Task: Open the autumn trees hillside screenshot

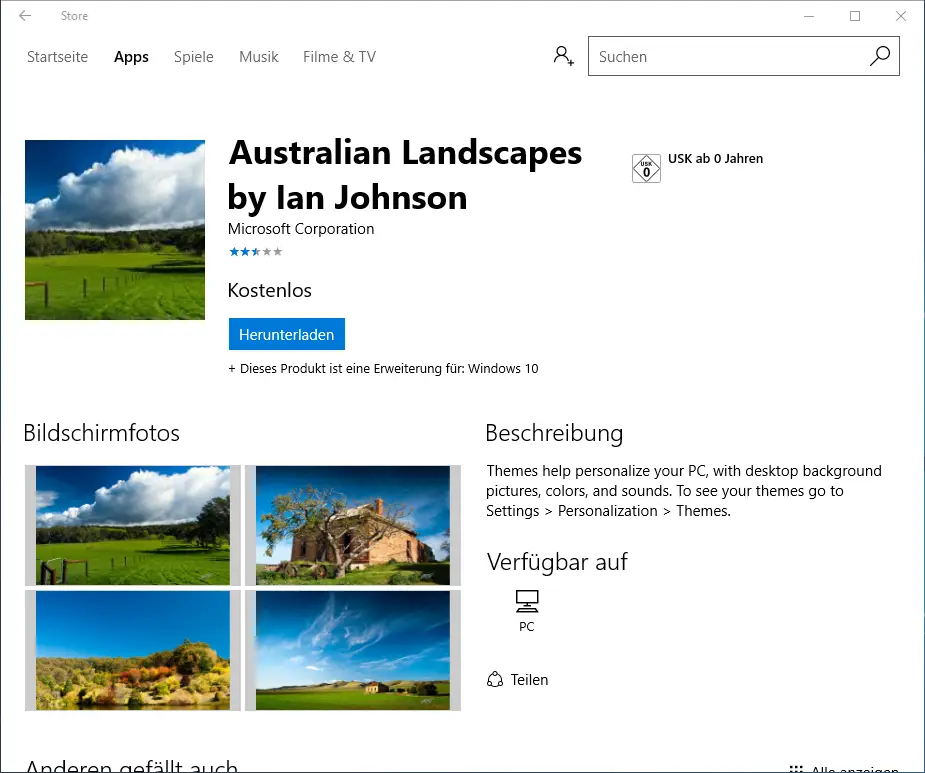Action: (133, 650)
